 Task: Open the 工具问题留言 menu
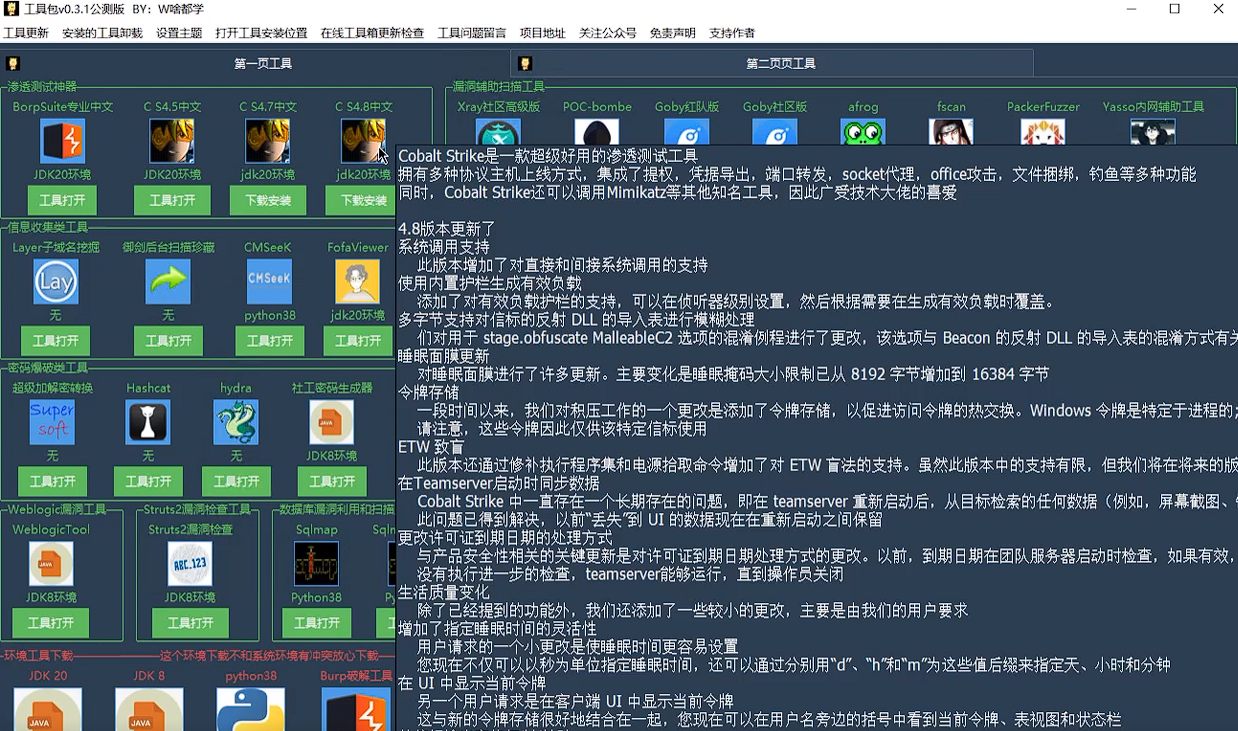coord(472,33)
